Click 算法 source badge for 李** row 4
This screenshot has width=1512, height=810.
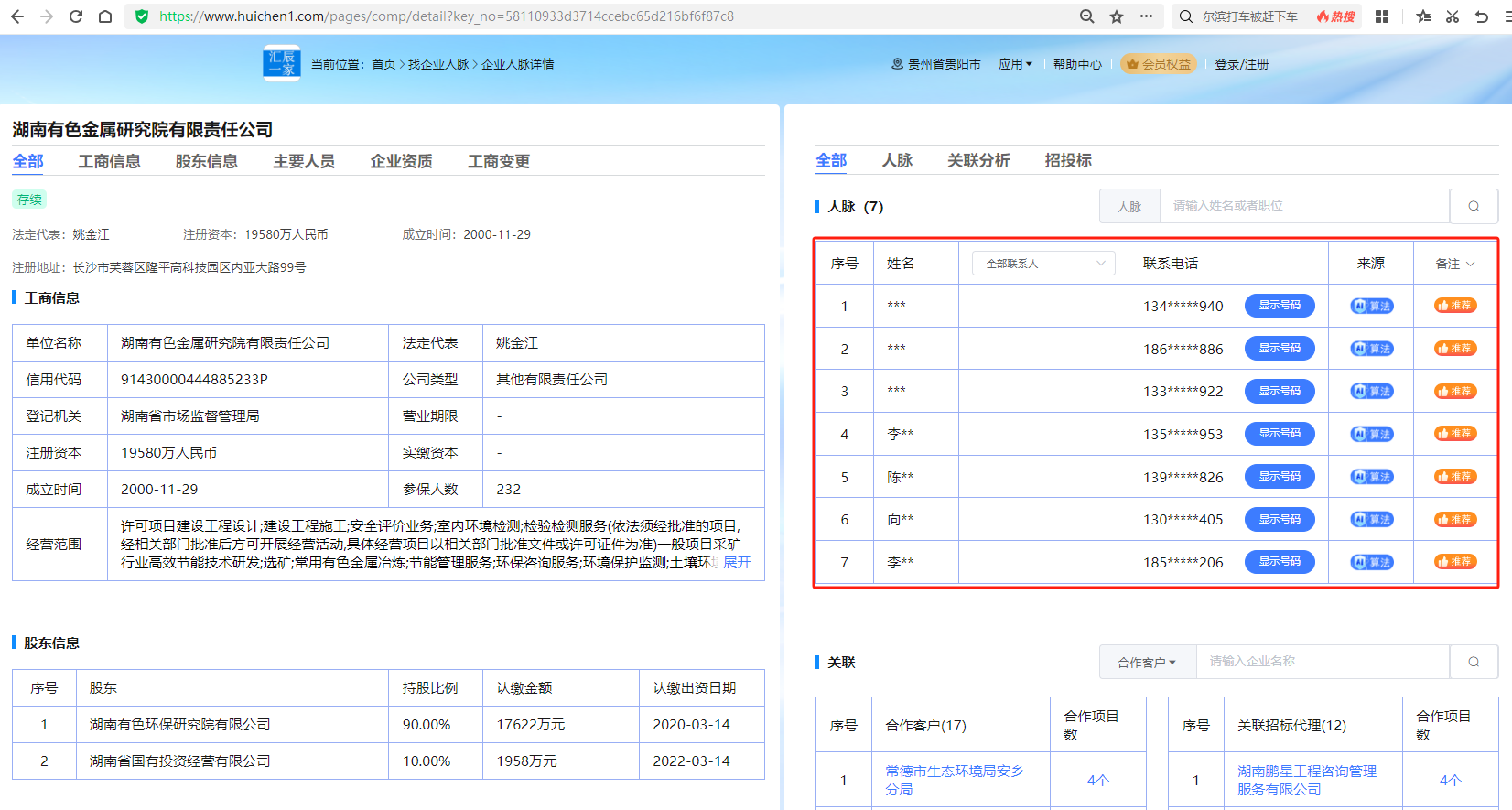point(1372,434)
